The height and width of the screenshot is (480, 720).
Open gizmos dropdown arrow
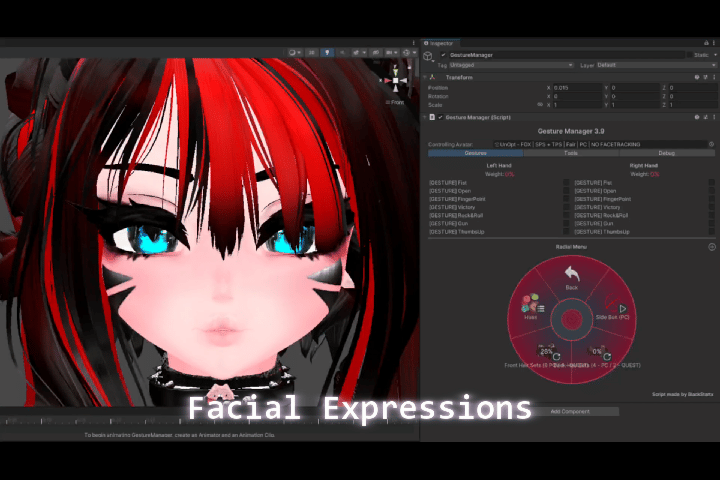[414, 53]
